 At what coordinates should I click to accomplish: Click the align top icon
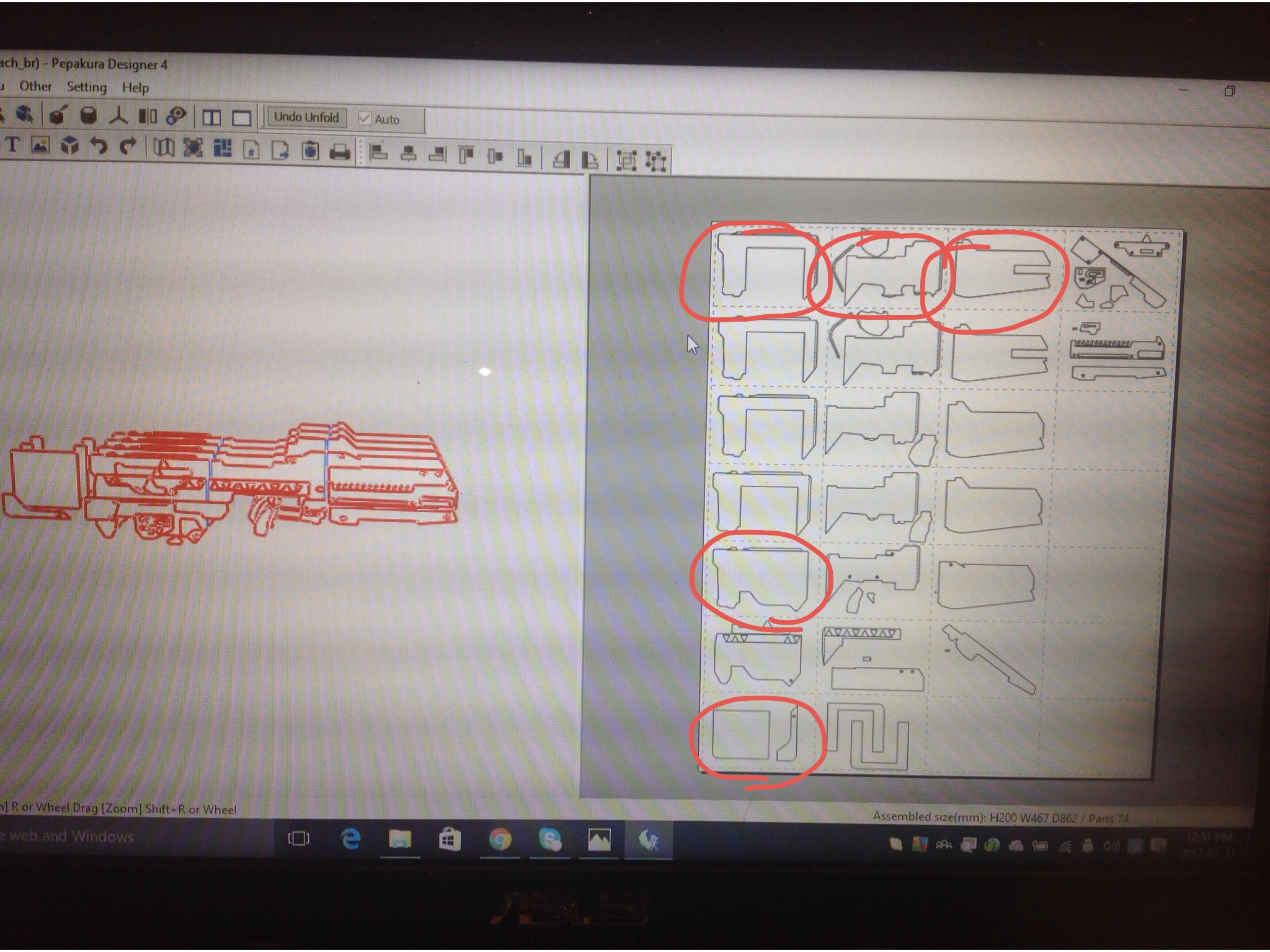pyautogui.click(x=466, y=156)
